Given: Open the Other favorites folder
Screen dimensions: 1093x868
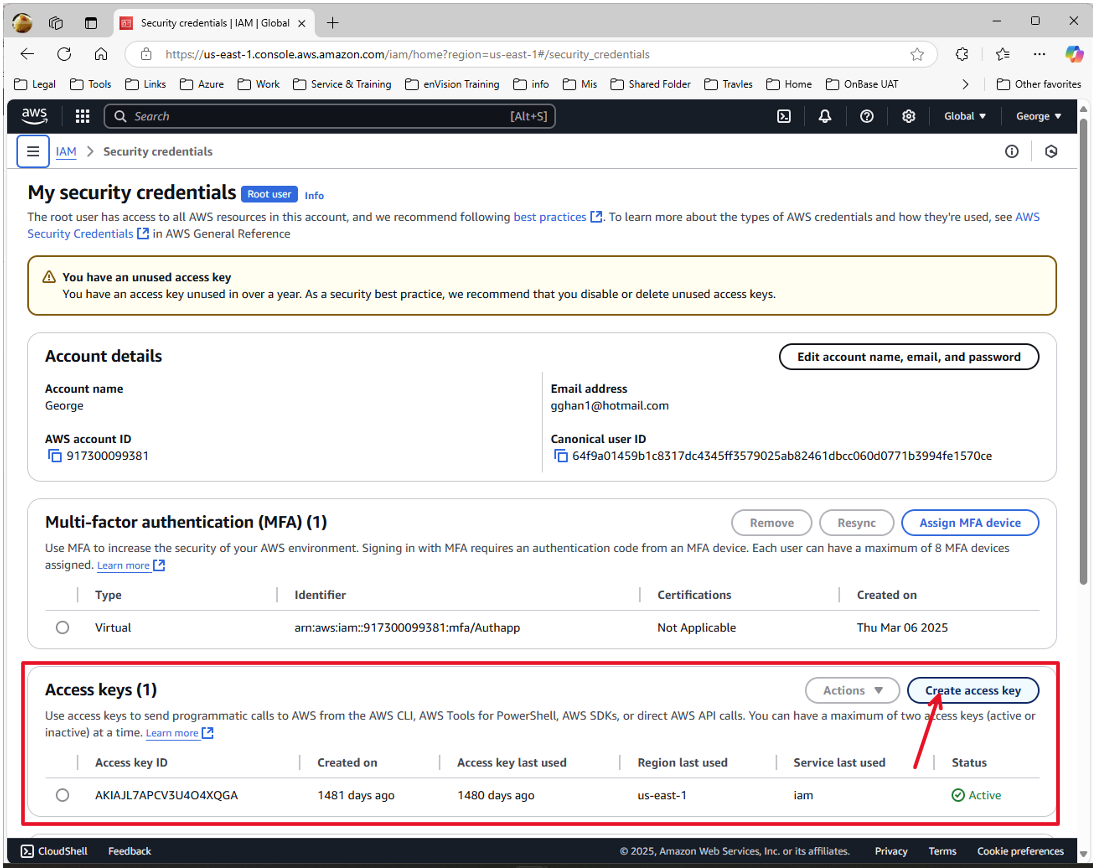Looking at the screenshot, I should [1039, 84].
